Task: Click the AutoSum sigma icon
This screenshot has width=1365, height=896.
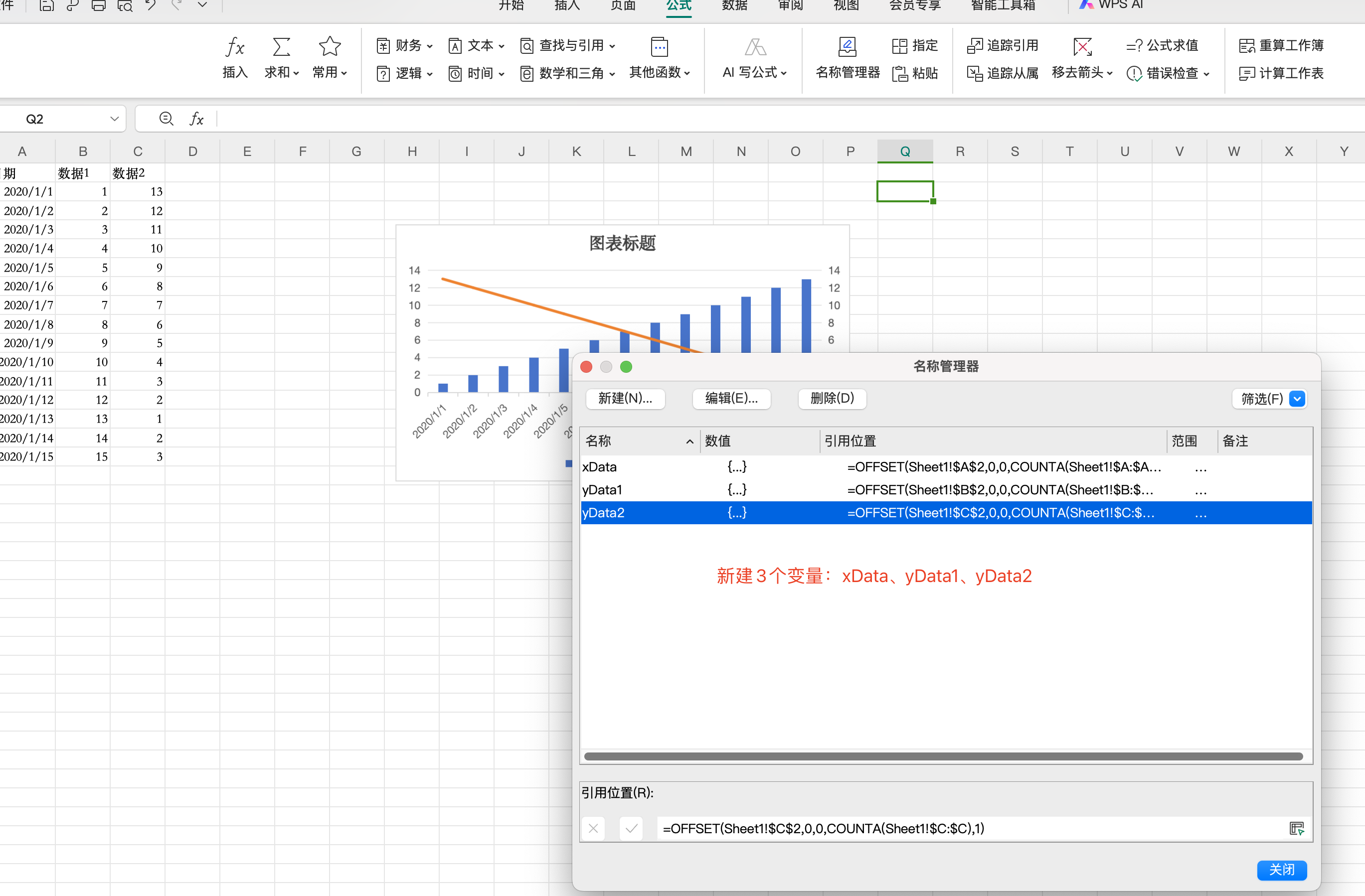Action: click(281, 47)
